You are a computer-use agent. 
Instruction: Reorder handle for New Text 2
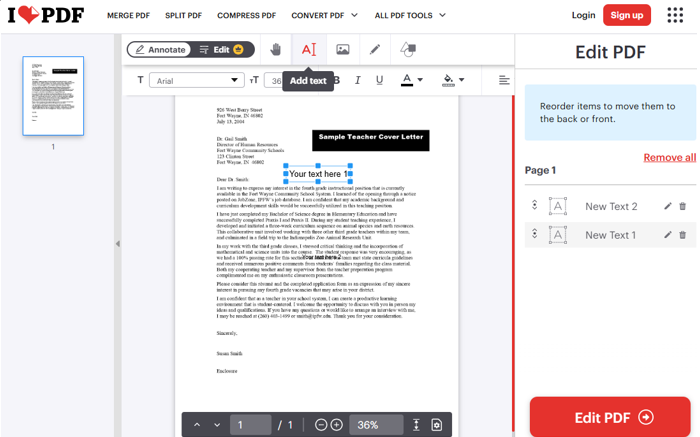pyautogui.click(x=534, y=205)
